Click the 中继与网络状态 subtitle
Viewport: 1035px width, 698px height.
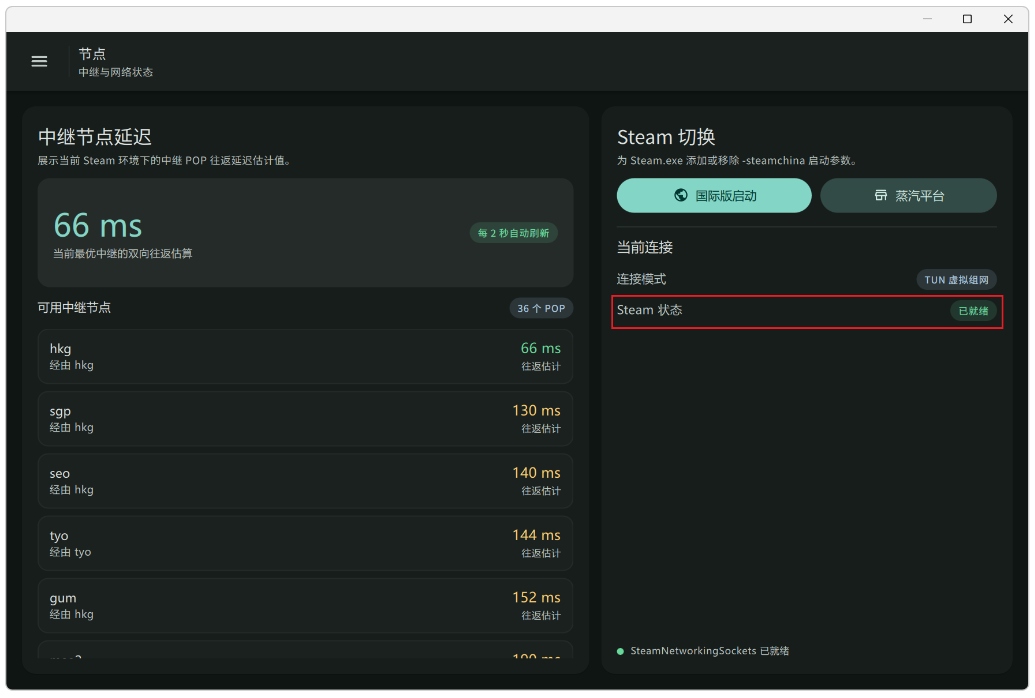click(x=116, y=72)
